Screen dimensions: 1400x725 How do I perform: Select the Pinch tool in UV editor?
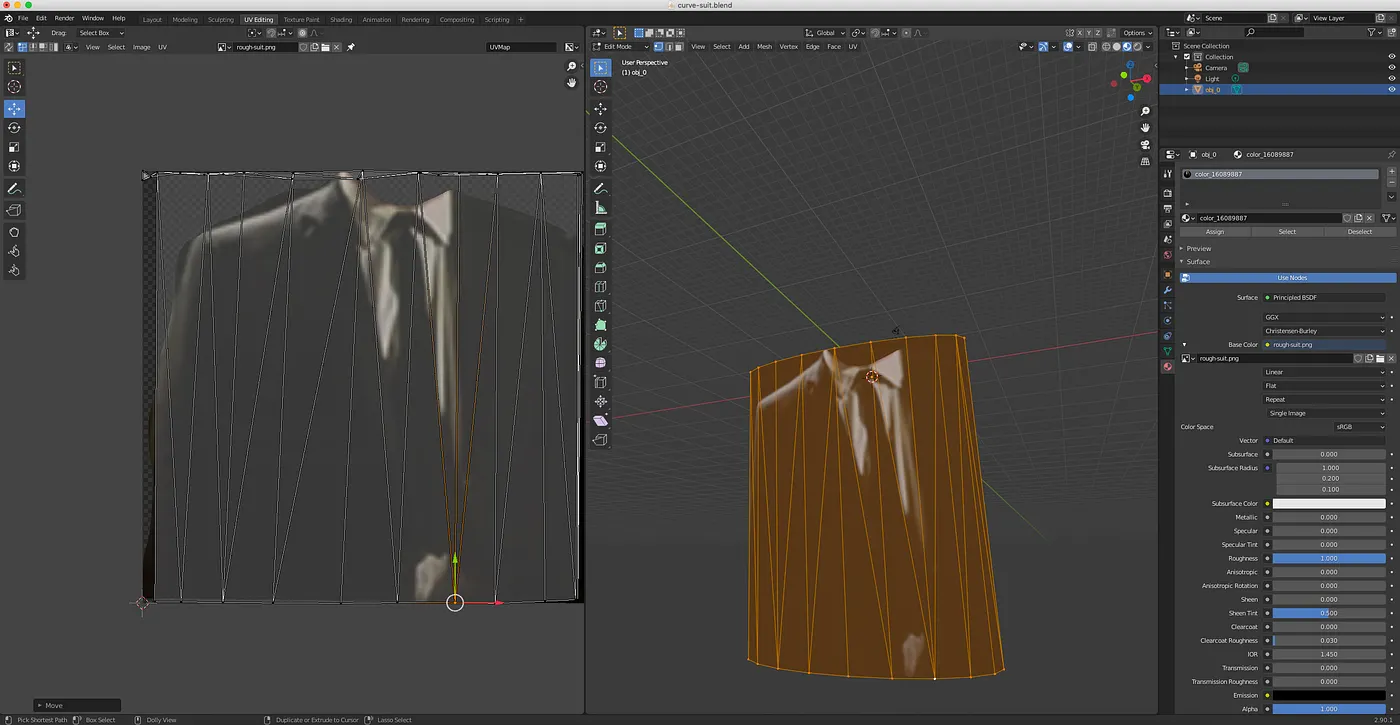(14, 270)
